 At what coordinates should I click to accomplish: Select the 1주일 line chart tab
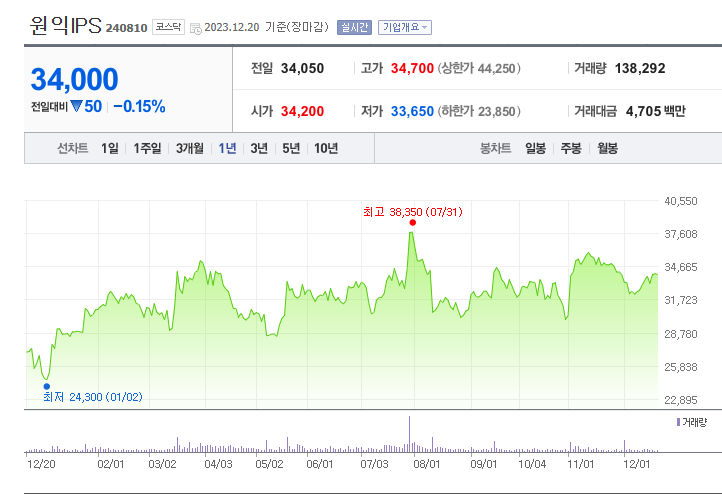tap(147, 148)
